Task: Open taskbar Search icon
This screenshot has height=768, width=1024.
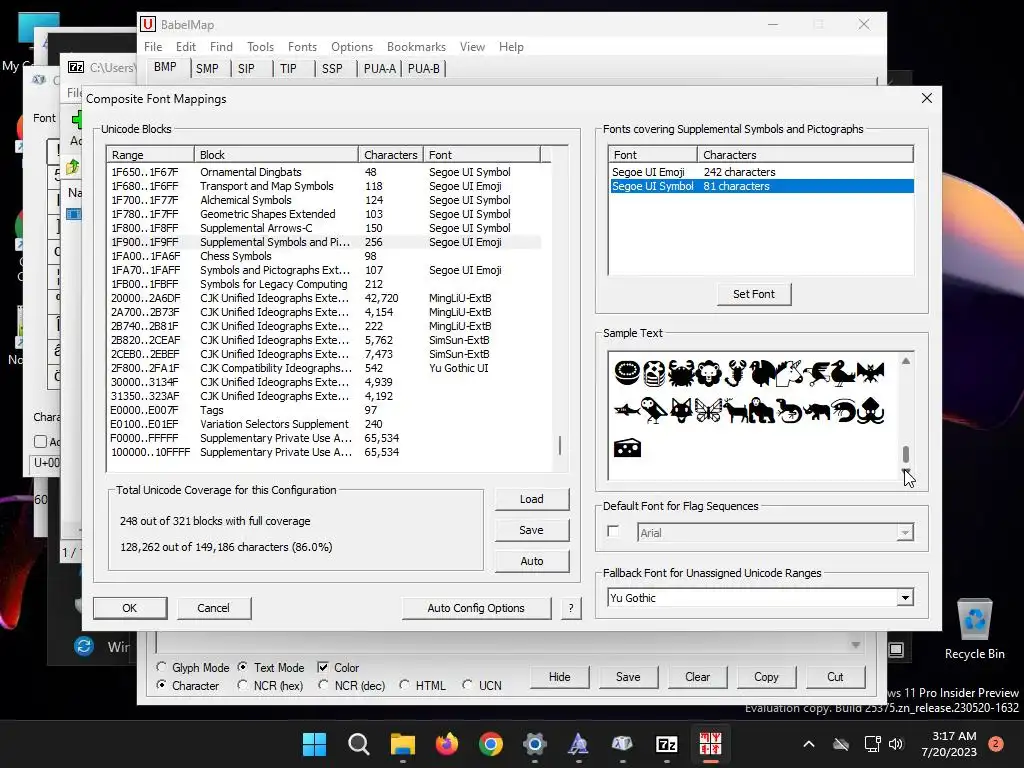Action: coord(359,744)
